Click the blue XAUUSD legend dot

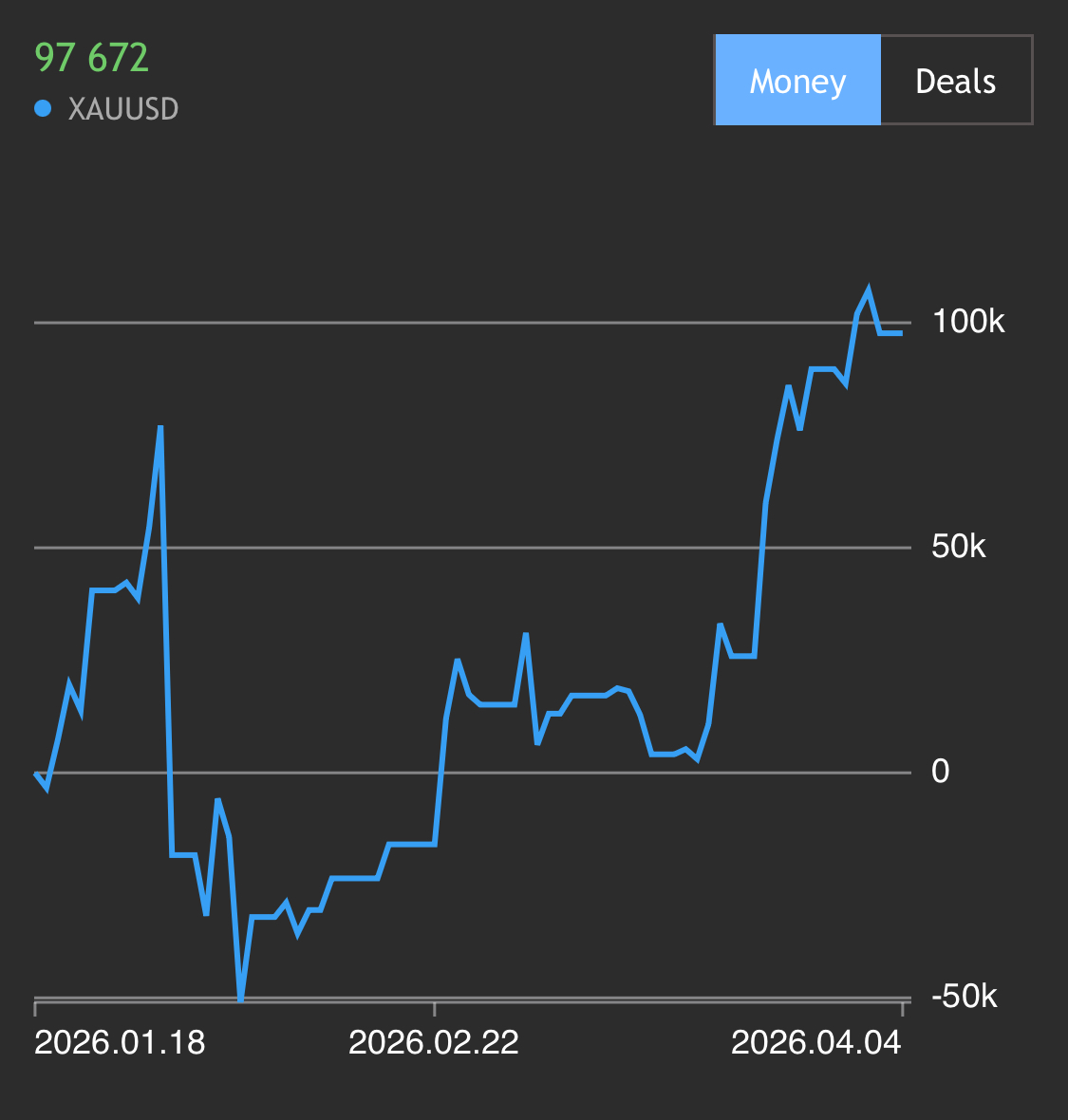(43, 109)
